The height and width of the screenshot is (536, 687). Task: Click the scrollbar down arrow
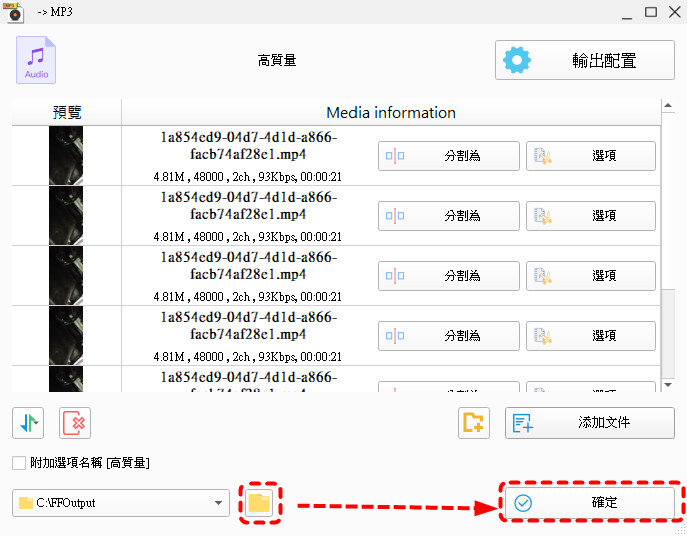[x=668, y=385]
